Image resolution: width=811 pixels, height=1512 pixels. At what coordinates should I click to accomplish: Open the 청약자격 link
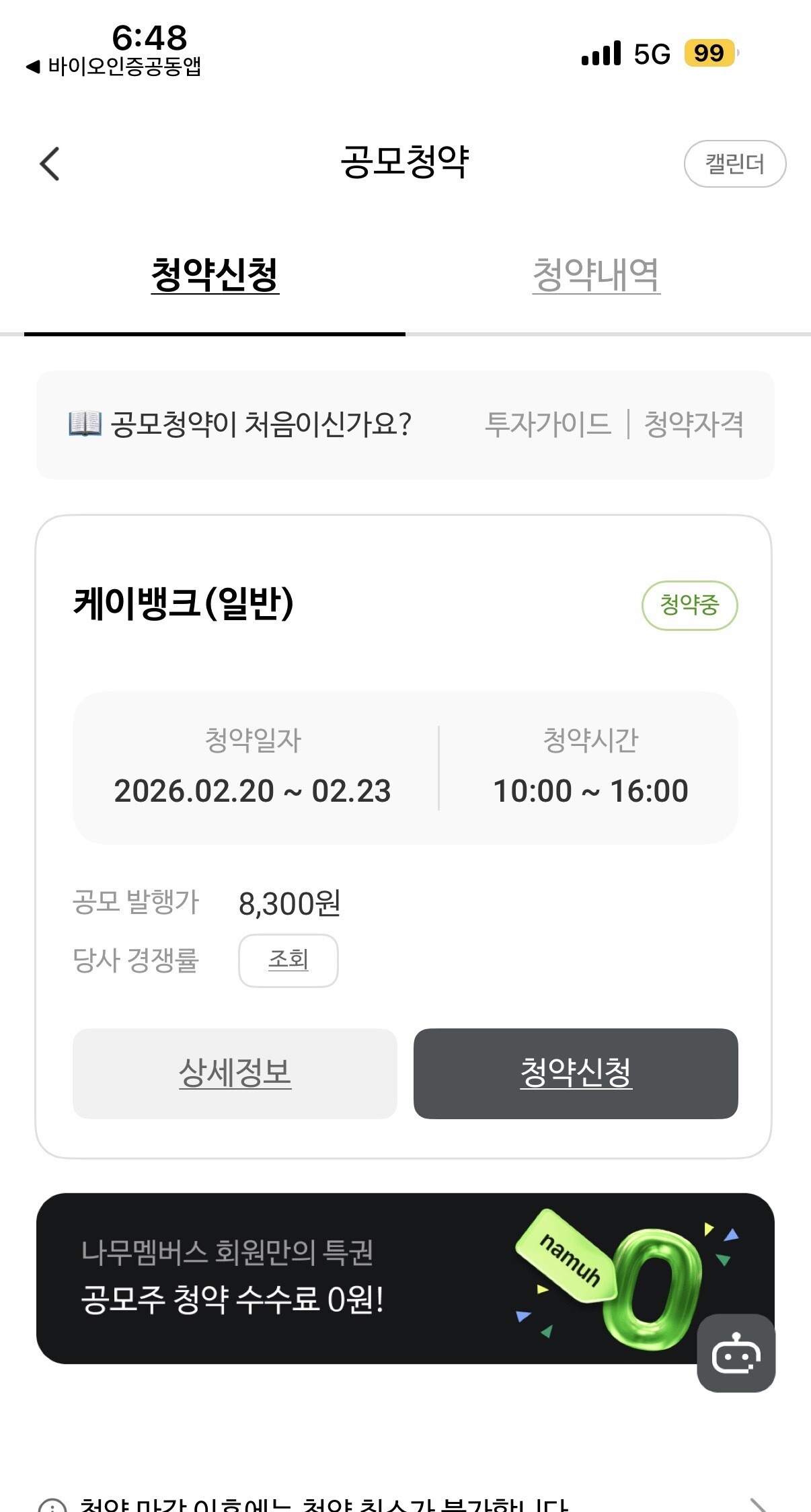click(x=694, y=424)
